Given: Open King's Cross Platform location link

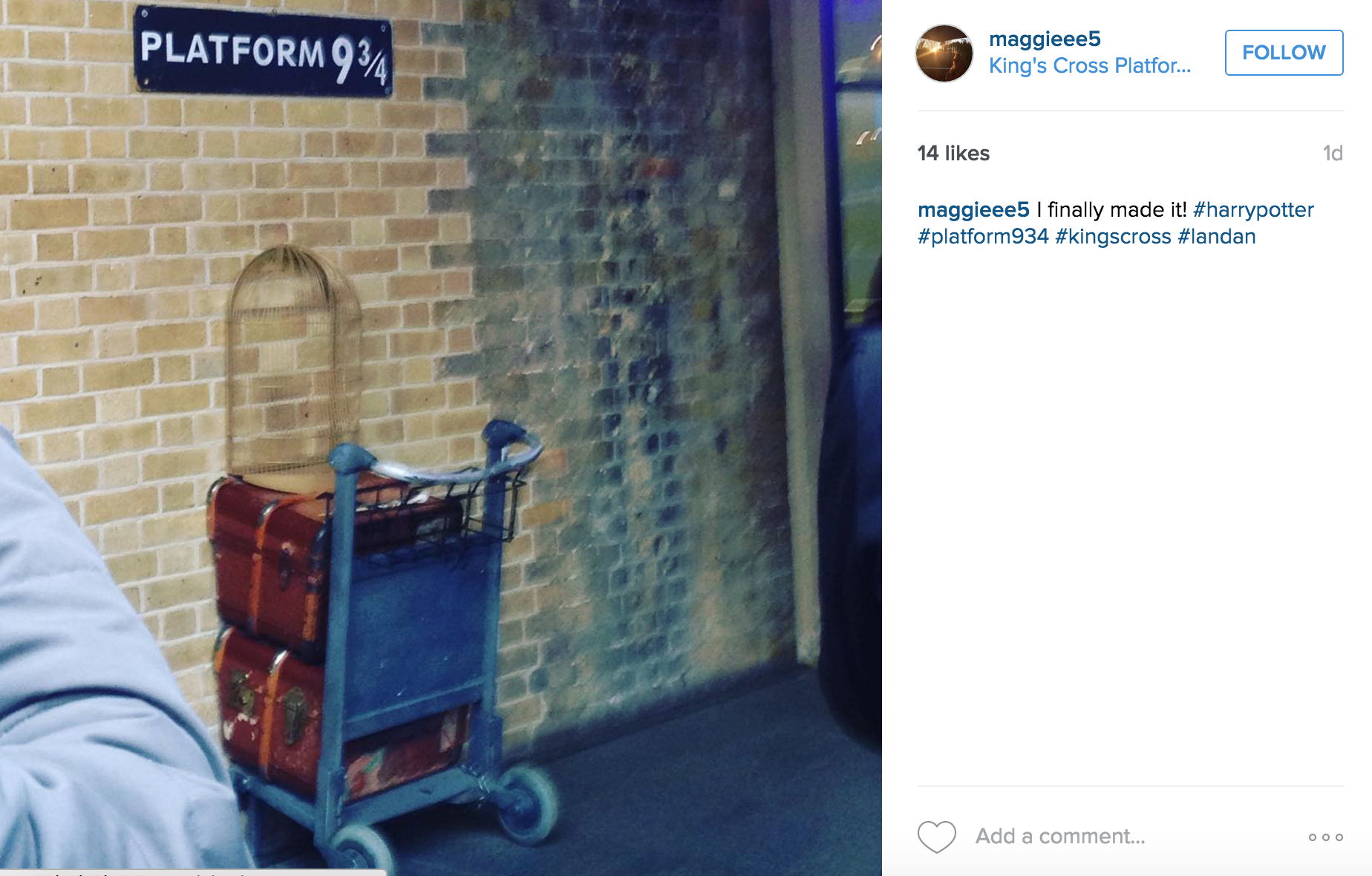Looking at the screenshot, I should 1089,66.
